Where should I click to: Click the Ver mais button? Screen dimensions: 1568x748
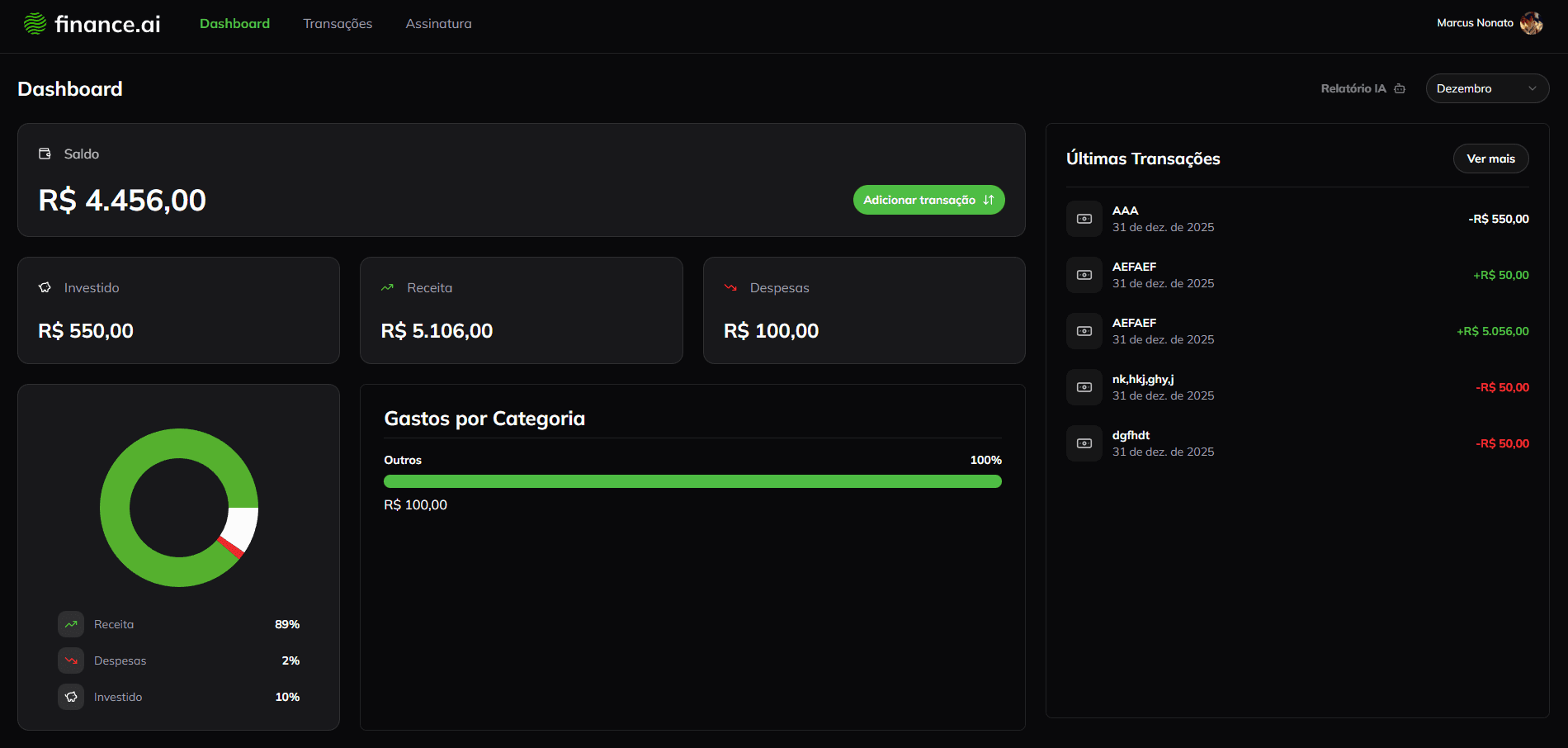(1490, 159)
